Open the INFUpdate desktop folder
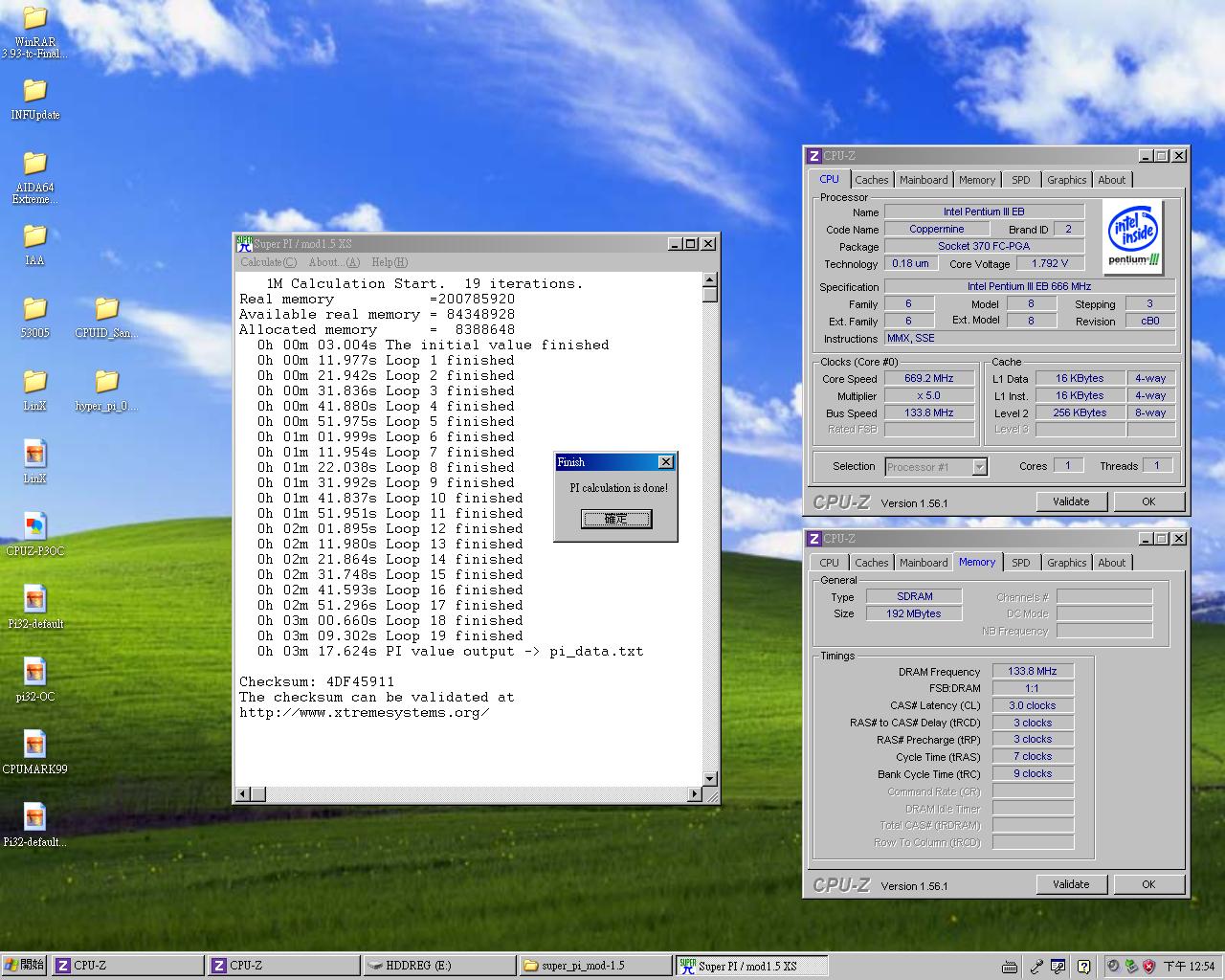Image resolution: width=1225 pixels, height=980 pixels. [x=34, y=91]
